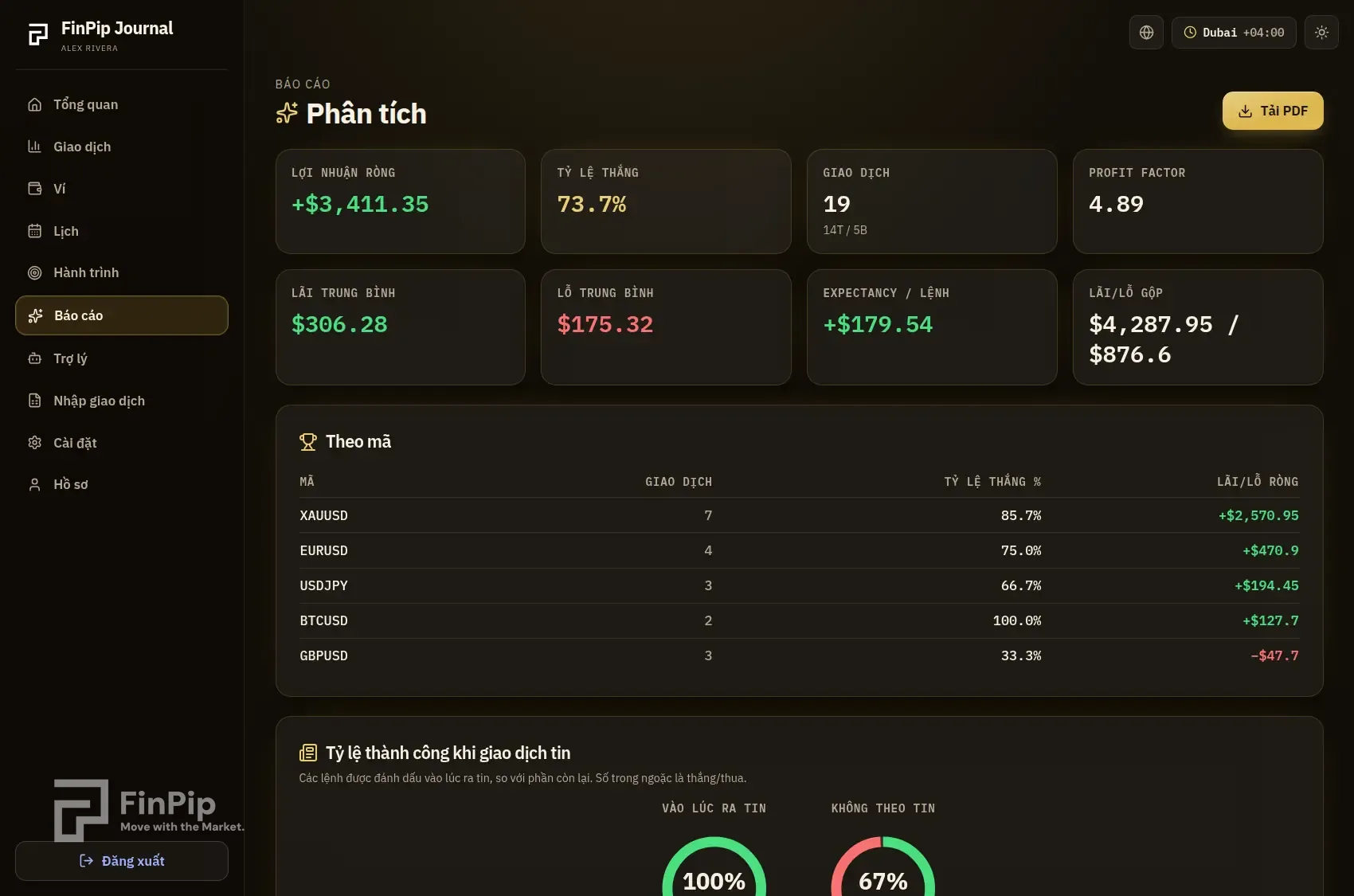Viewport: 1354px width, 896px height.
Task: Click the Lịch calendar icon
Action: click(35, 231)
